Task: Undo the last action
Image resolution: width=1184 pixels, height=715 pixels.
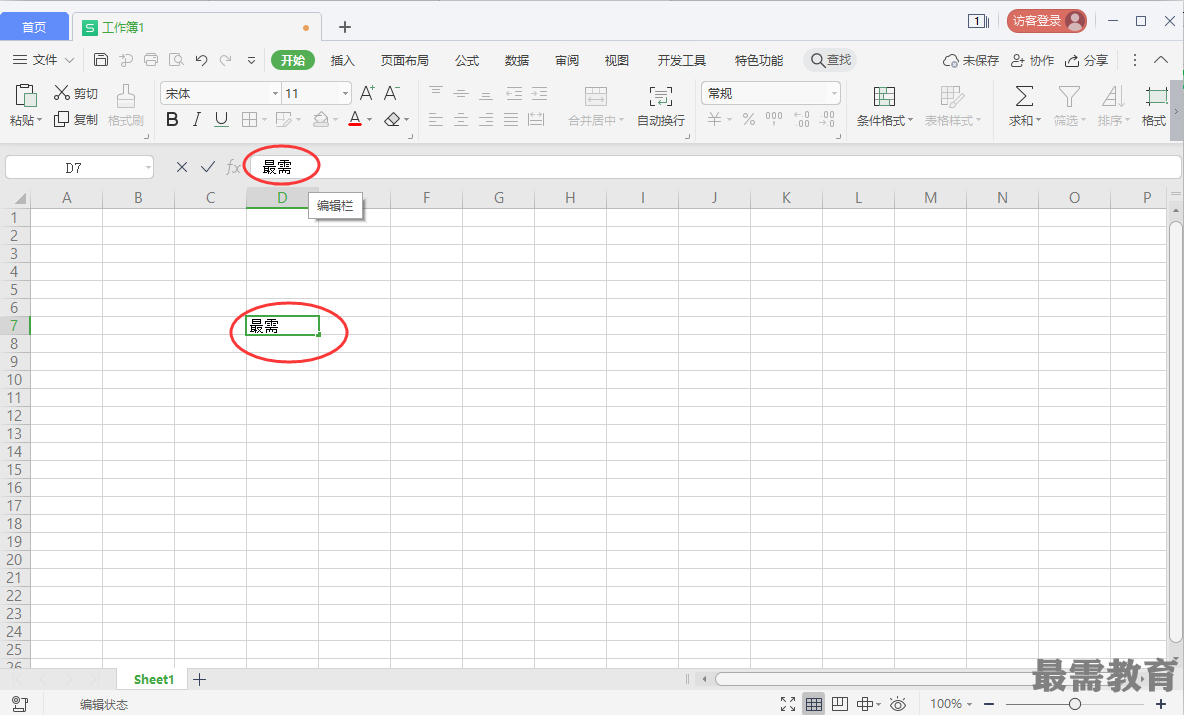Action: click(201, 60)
